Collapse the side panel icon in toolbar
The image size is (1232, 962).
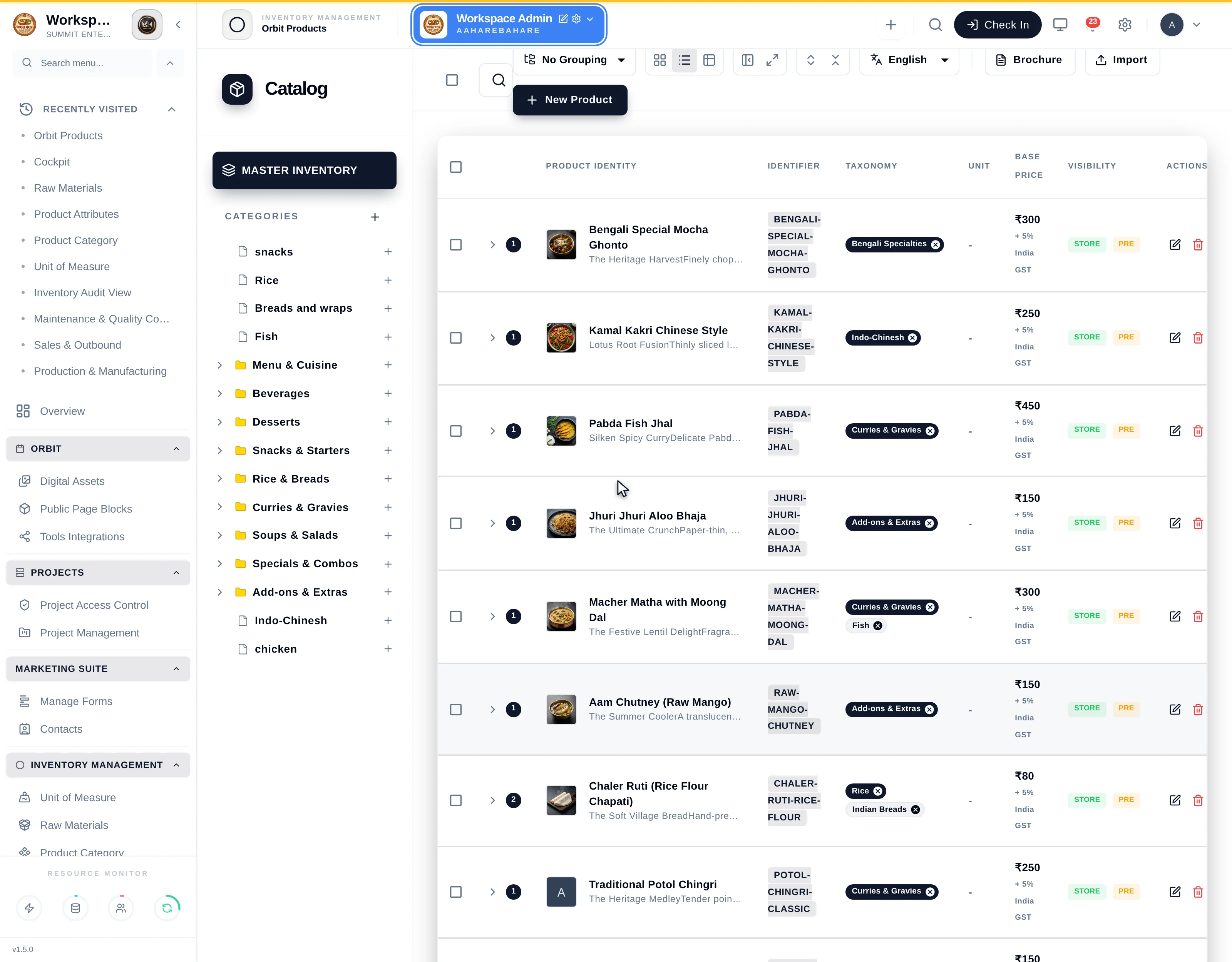click(747, 60)
